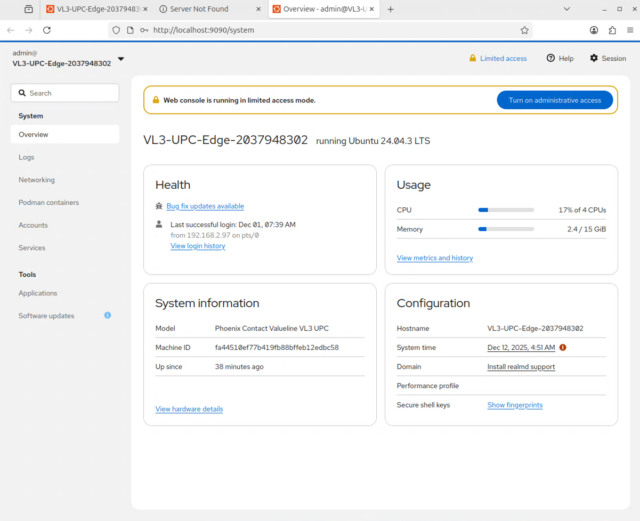Click the Software updates info badge
Screen dimensions: 640x521
(x=108, y=316)
